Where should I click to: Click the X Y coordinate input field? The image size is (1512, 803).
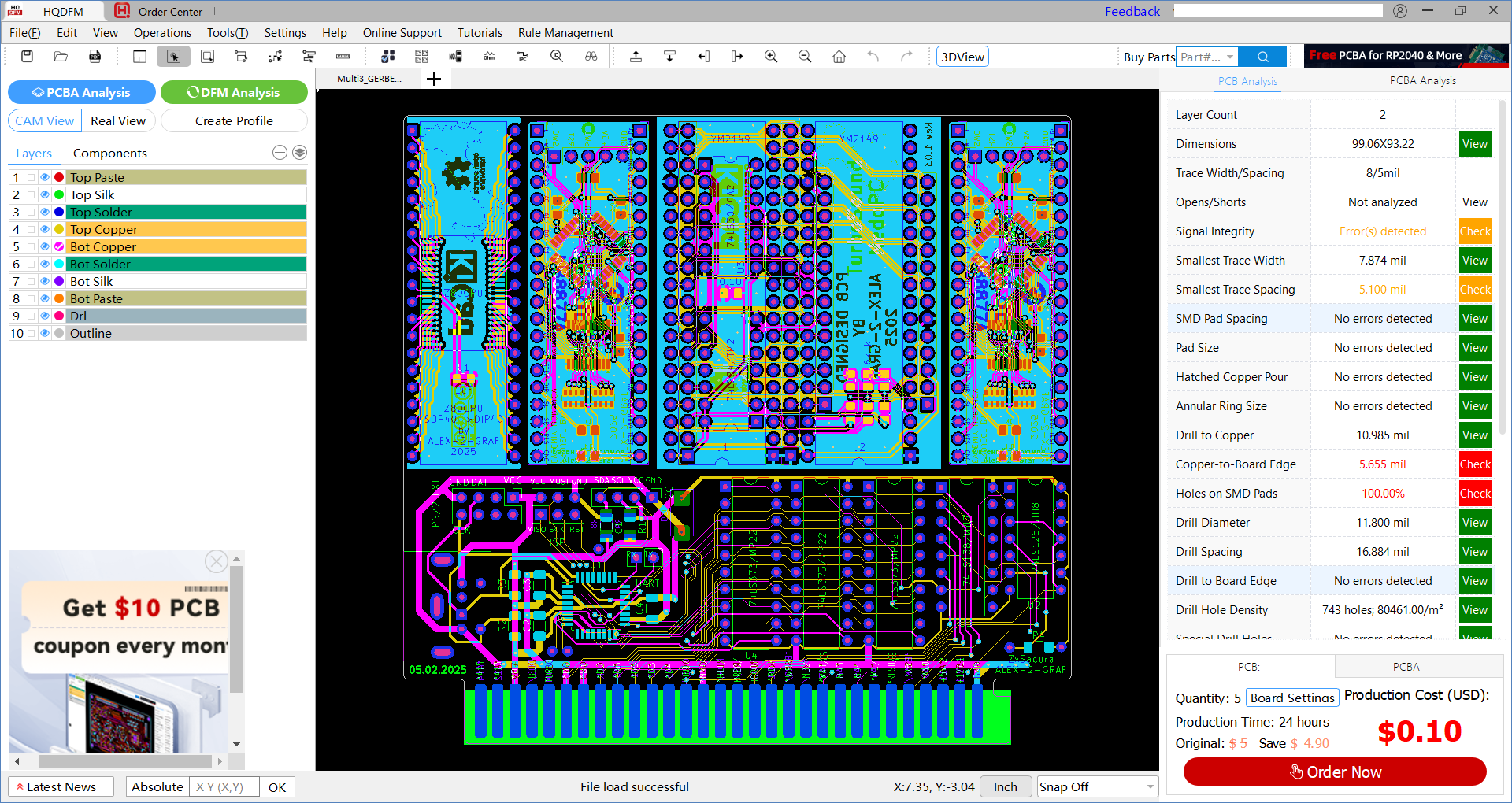pyautogui.click(x=224, y=786)
